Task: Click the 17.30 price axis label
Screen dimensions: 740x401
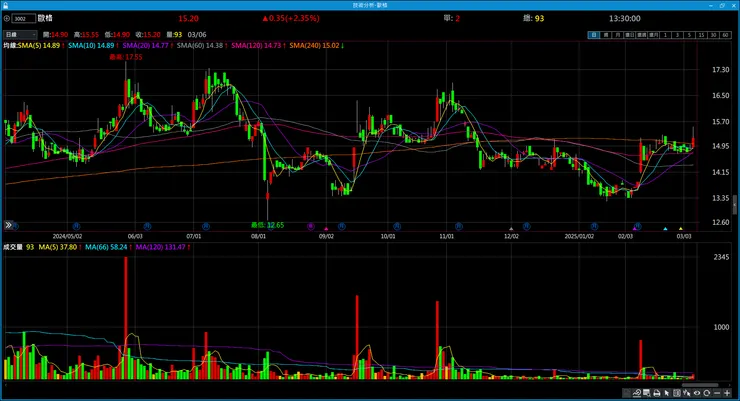Action: coord(720,69)
